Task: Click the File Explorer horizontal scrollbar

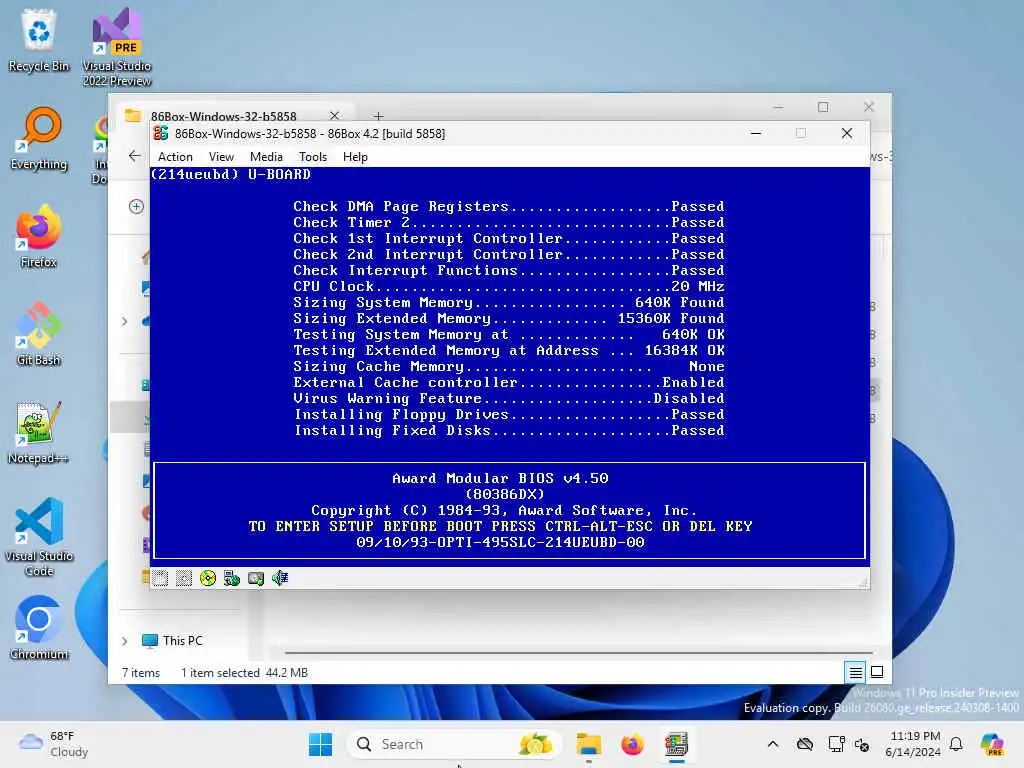Action: (x=578, y=652)
